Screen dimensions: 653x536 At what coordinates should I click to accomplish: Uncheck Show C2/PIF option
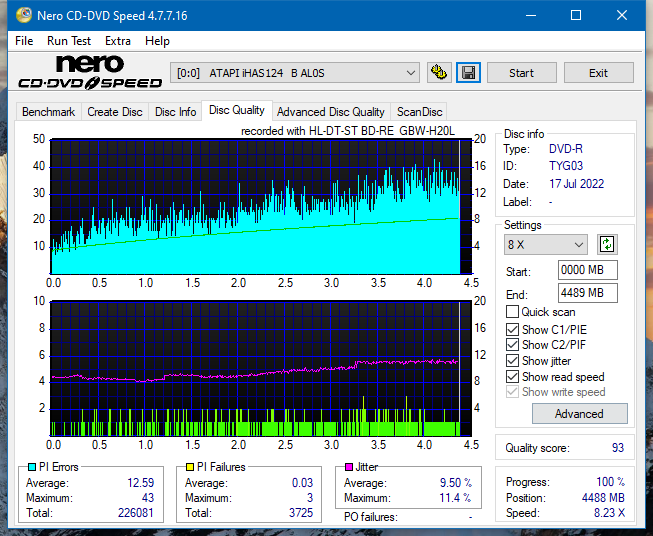512,345
